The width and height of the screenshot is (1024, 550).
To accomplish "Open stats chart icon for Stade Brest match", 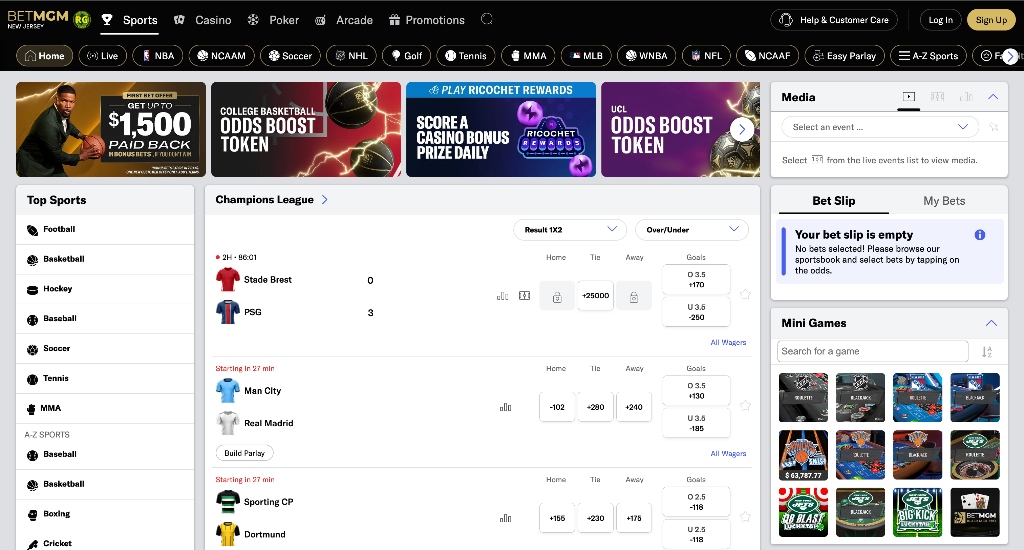I will pyautogui.click(x=502, y=296).
